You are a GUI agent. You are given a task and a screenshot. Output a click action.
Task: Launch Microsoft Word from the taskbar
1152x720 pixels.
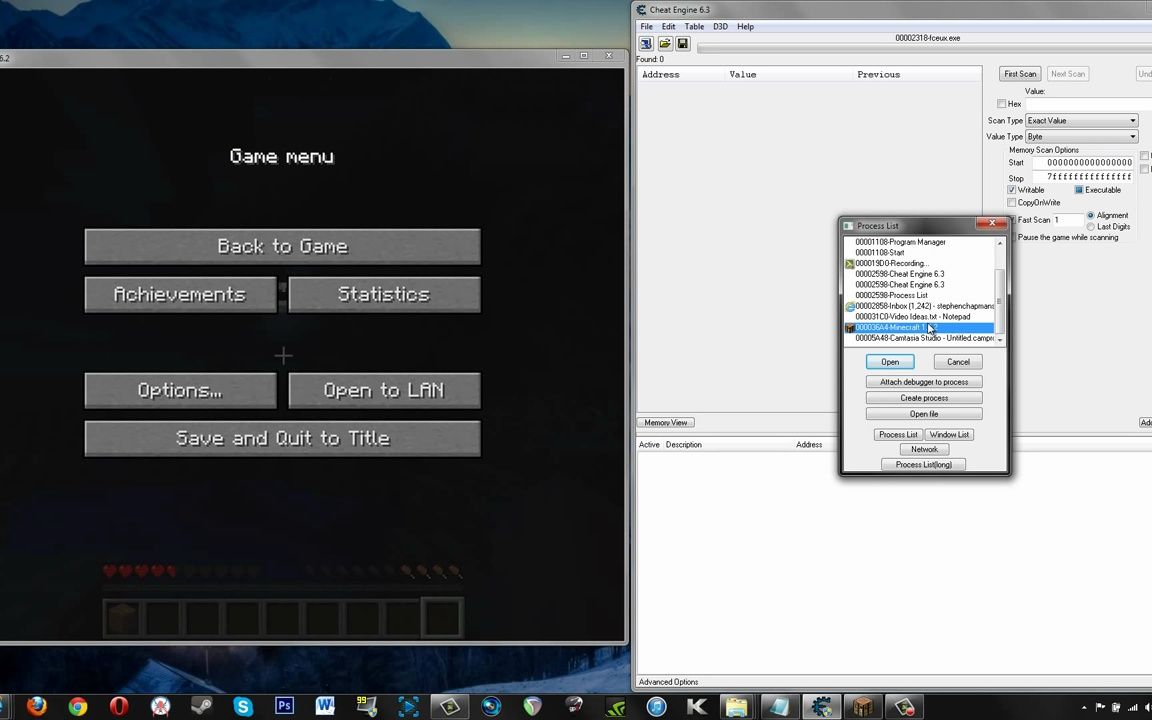[x=325, y=707]
